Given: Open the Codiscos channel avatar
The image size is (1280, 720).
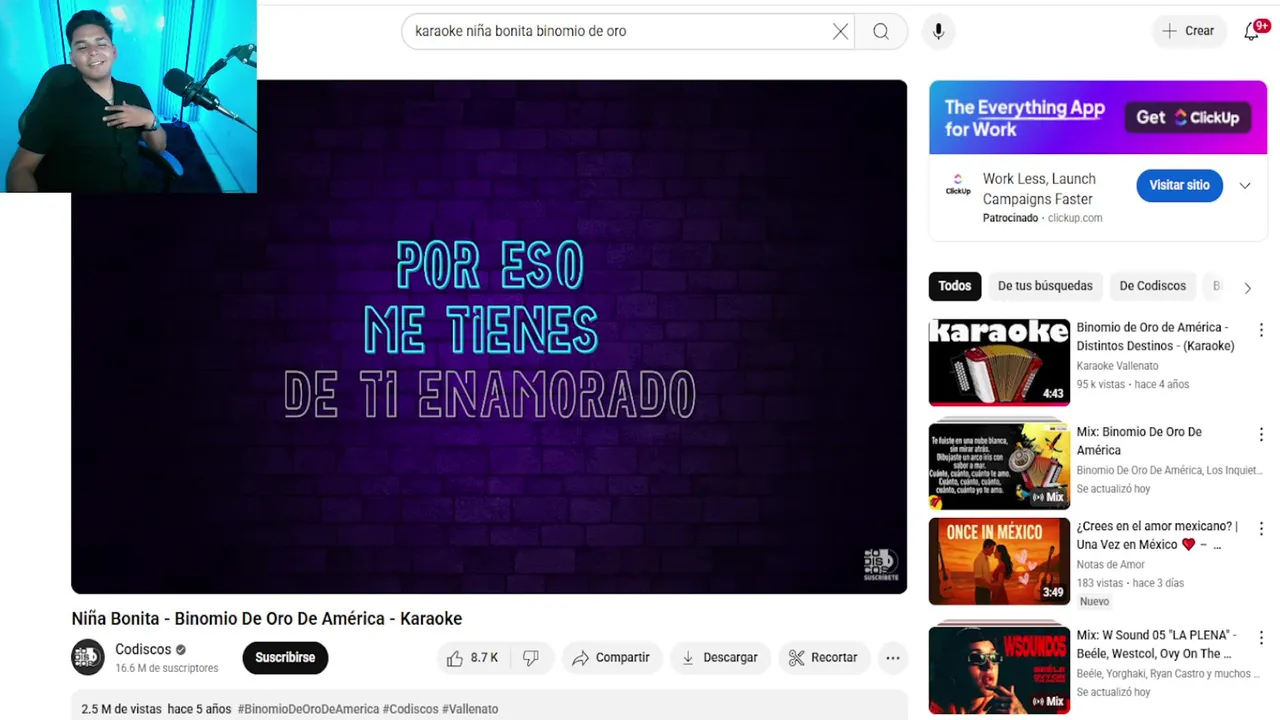Looking at the screenshot, I should coord(88,657).
